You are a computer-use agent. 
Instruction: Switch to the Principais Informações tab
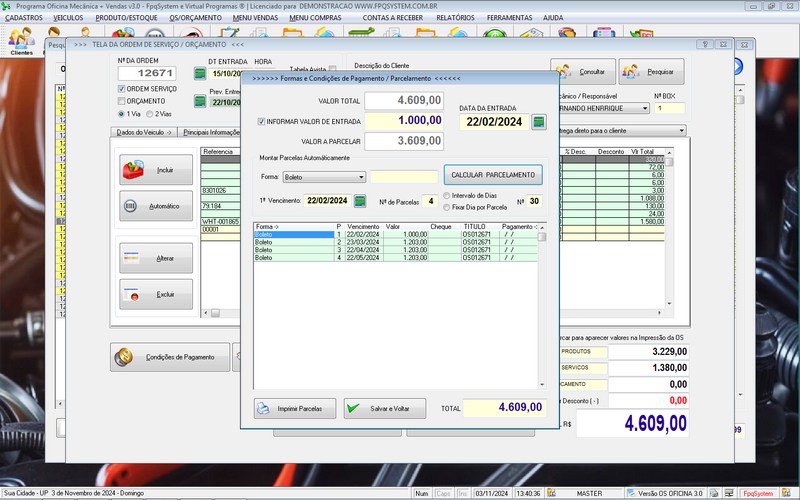tap(211, 132)
